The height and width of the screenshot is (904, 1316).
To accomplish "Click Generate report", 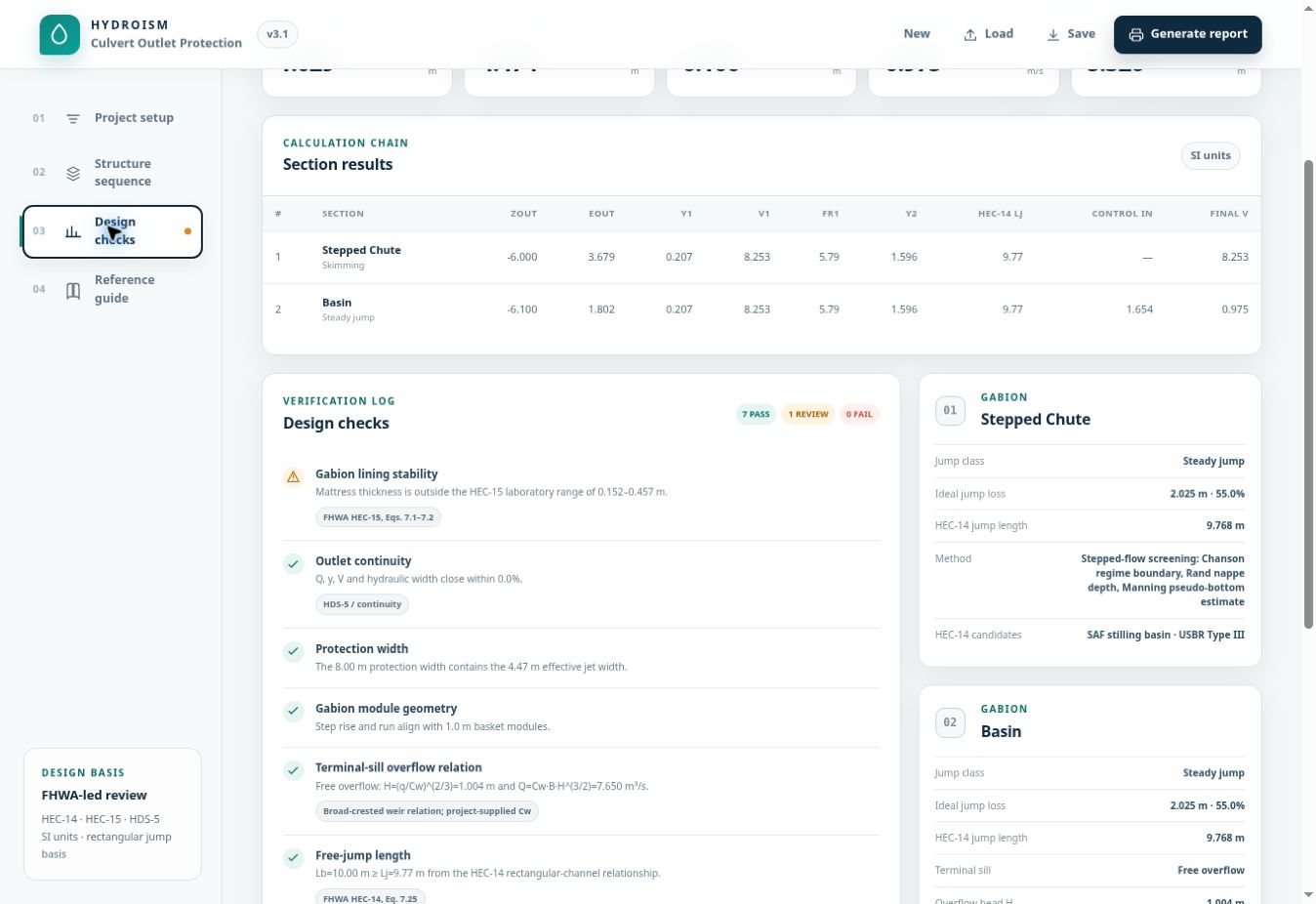I will (1187, 34).
